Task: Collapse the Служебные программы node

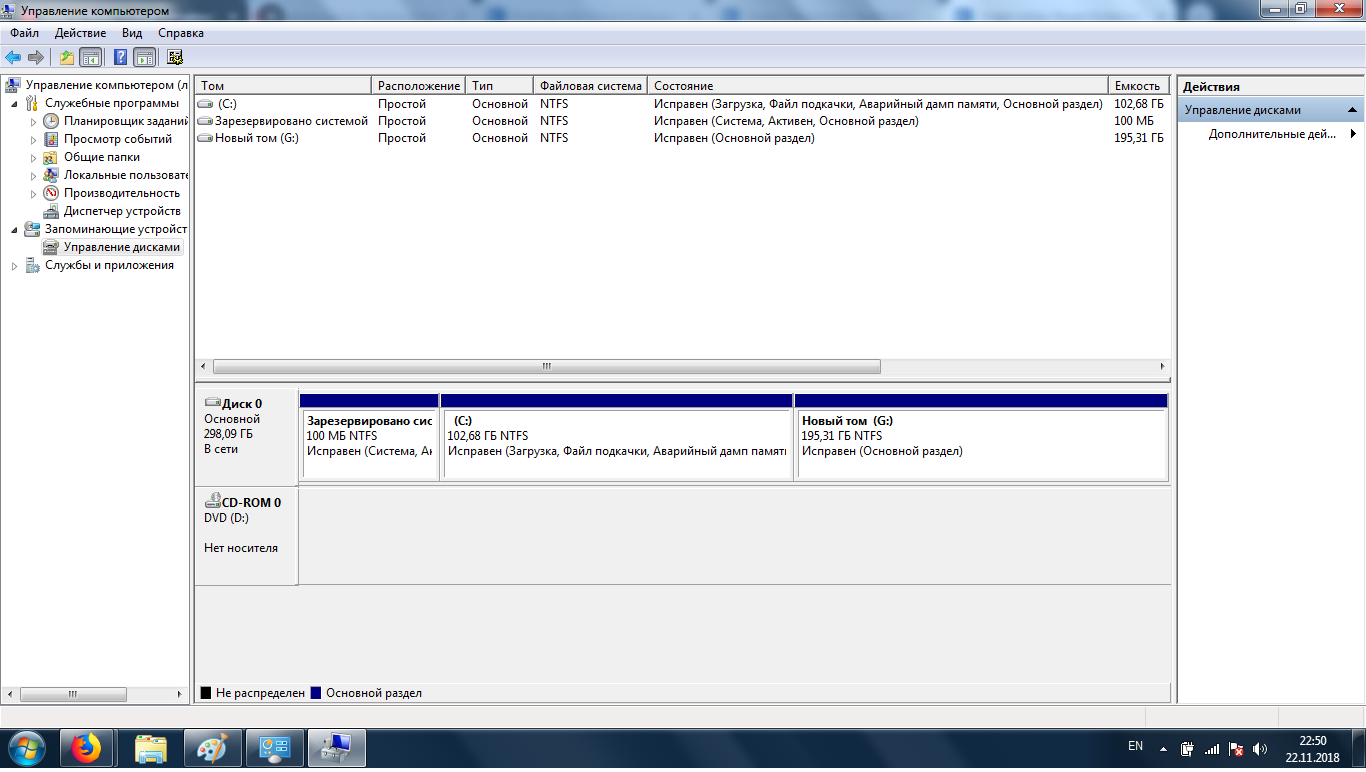Action: click(14, 104)
